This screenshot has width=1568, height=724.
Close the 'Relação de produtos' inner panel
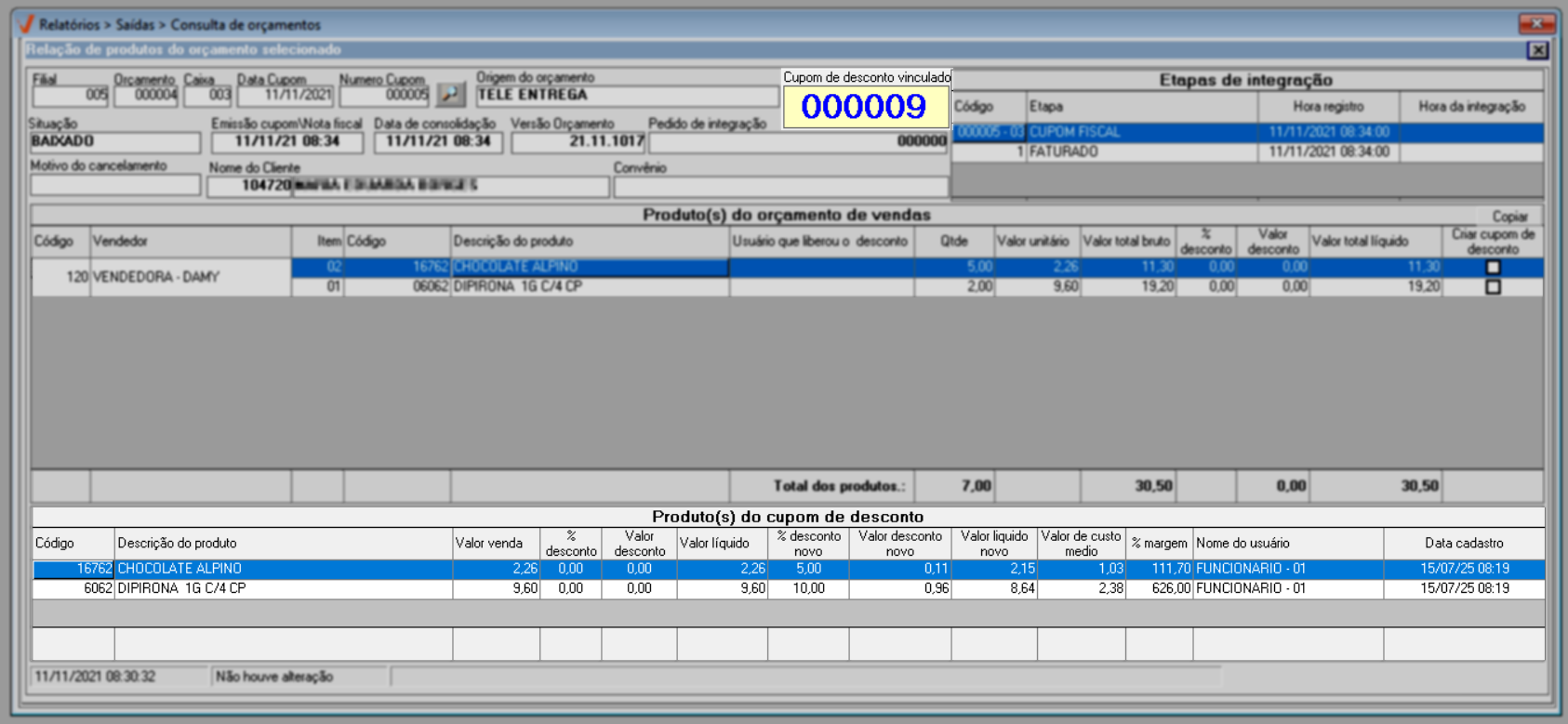(1538, 50)
